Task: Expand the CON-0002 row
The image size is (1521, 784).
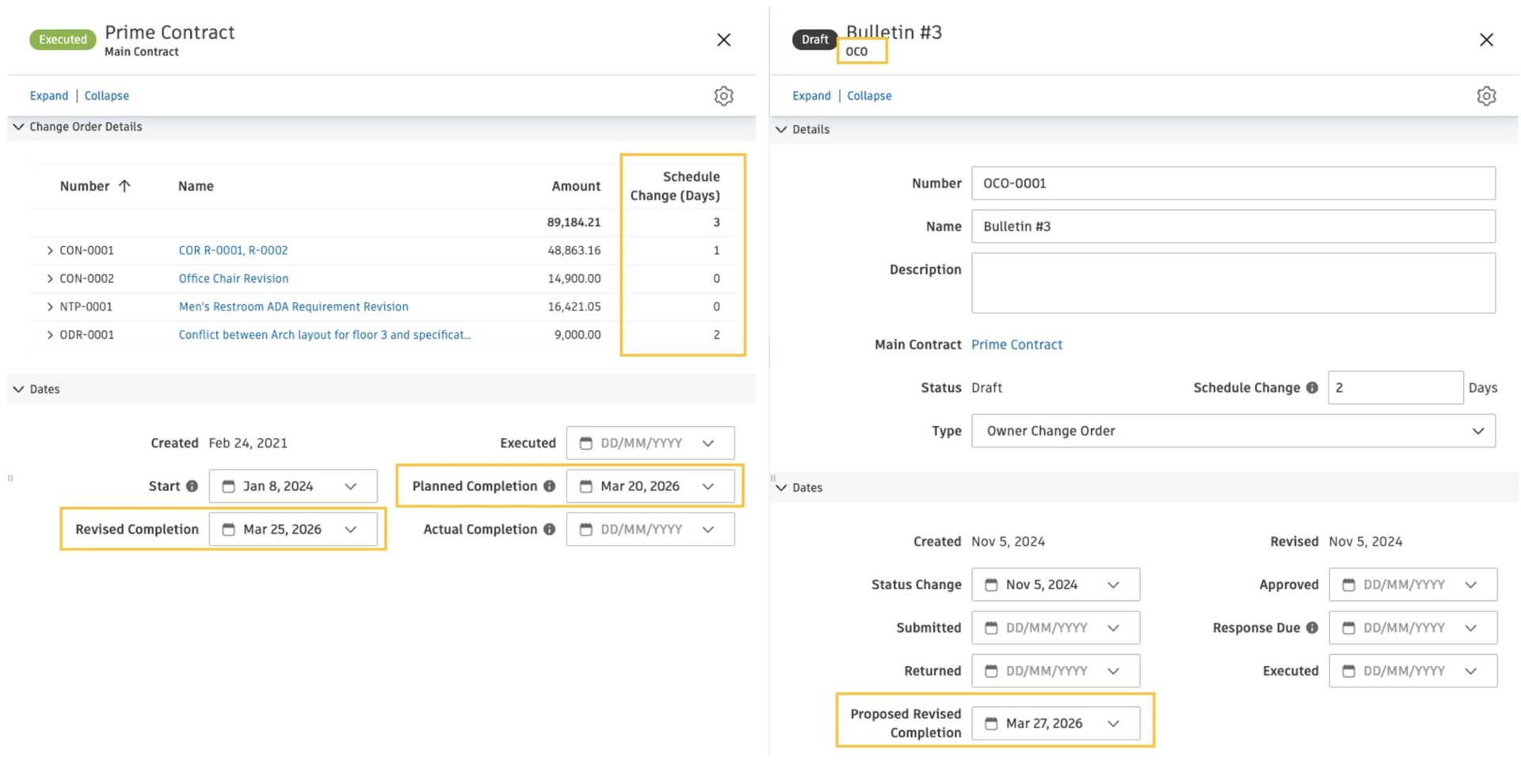Action: pyautogui.click(x=50, y=279)
